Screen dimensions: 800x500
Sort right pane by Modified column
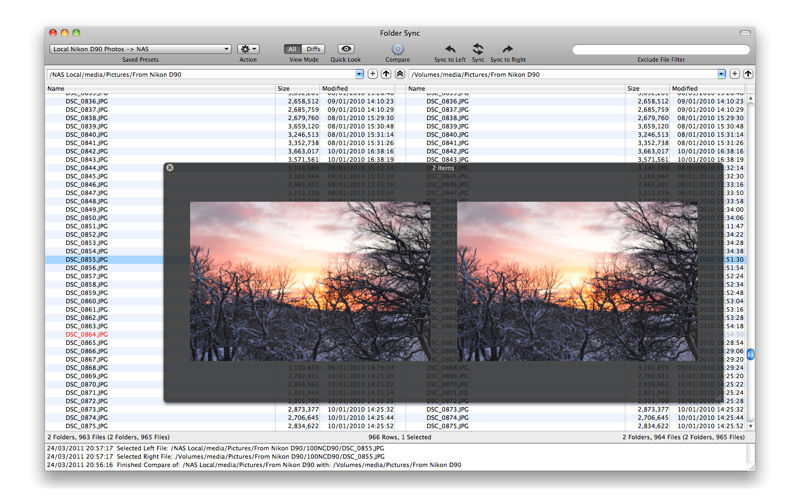[707, 89]
